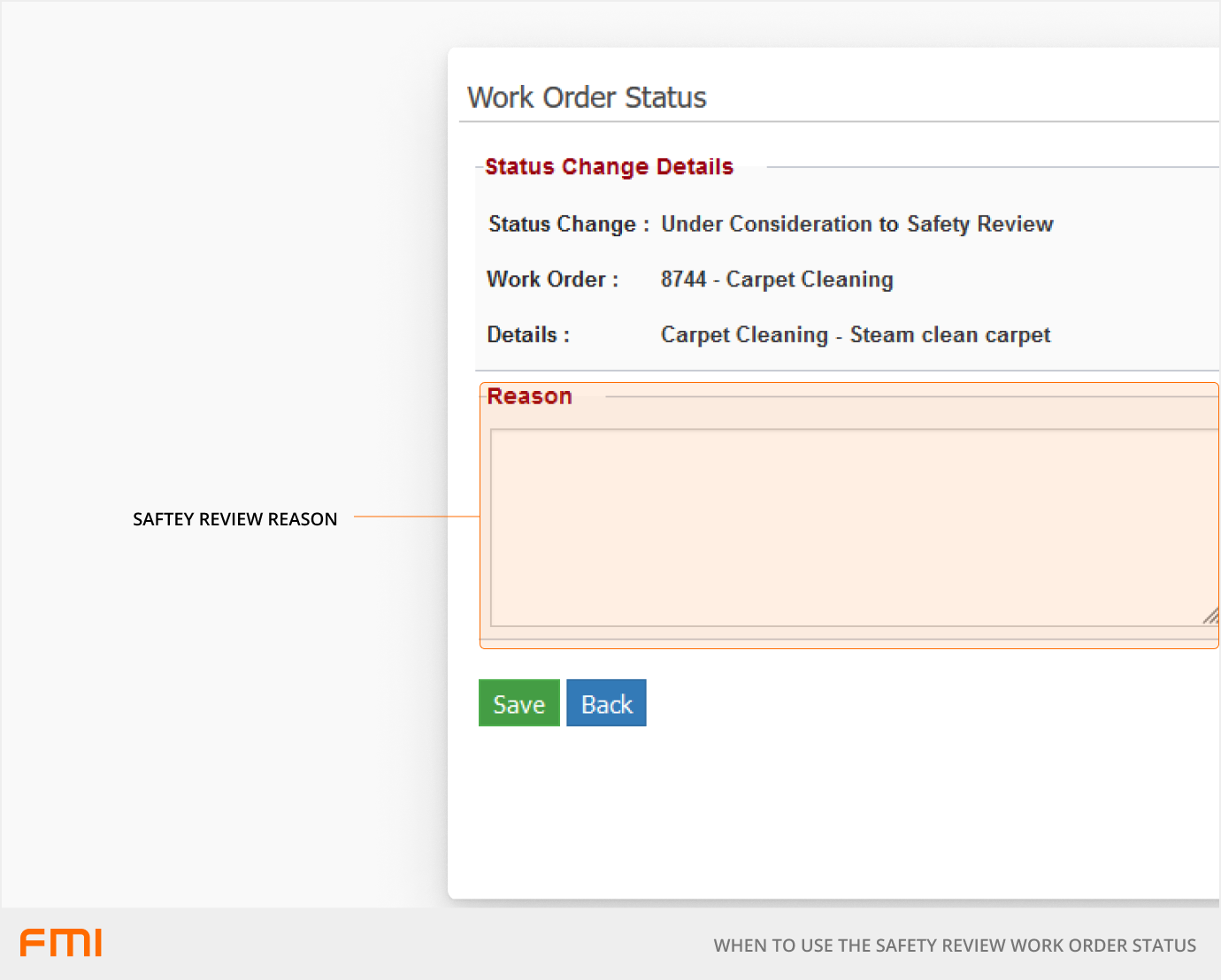Screen dimensions: 1221x980
Task: Select the work order number 8744
Action: point(683,279)
